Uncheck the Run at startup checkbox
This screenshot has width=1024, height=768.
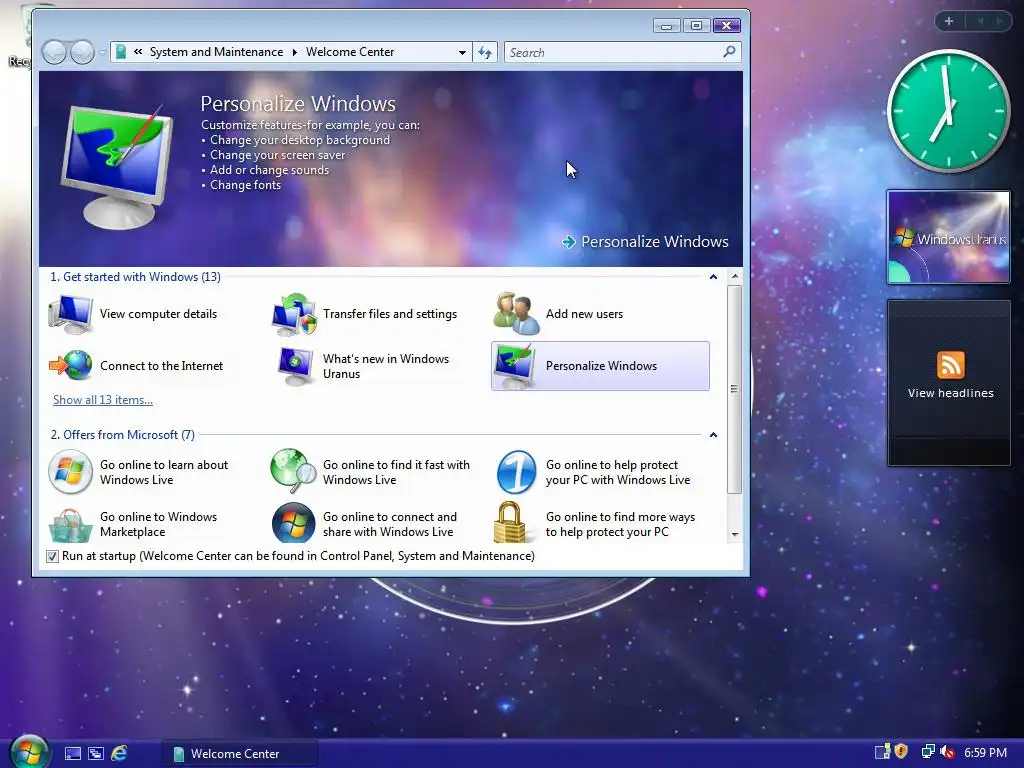pos(52,556)
